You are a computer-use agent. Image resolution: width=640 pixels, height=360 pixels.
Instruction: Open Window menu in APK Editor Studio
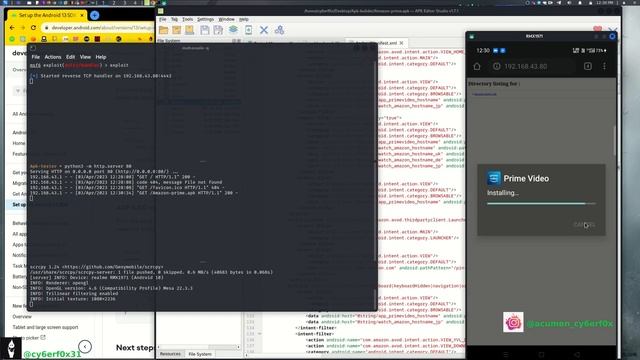pos(226,19)
